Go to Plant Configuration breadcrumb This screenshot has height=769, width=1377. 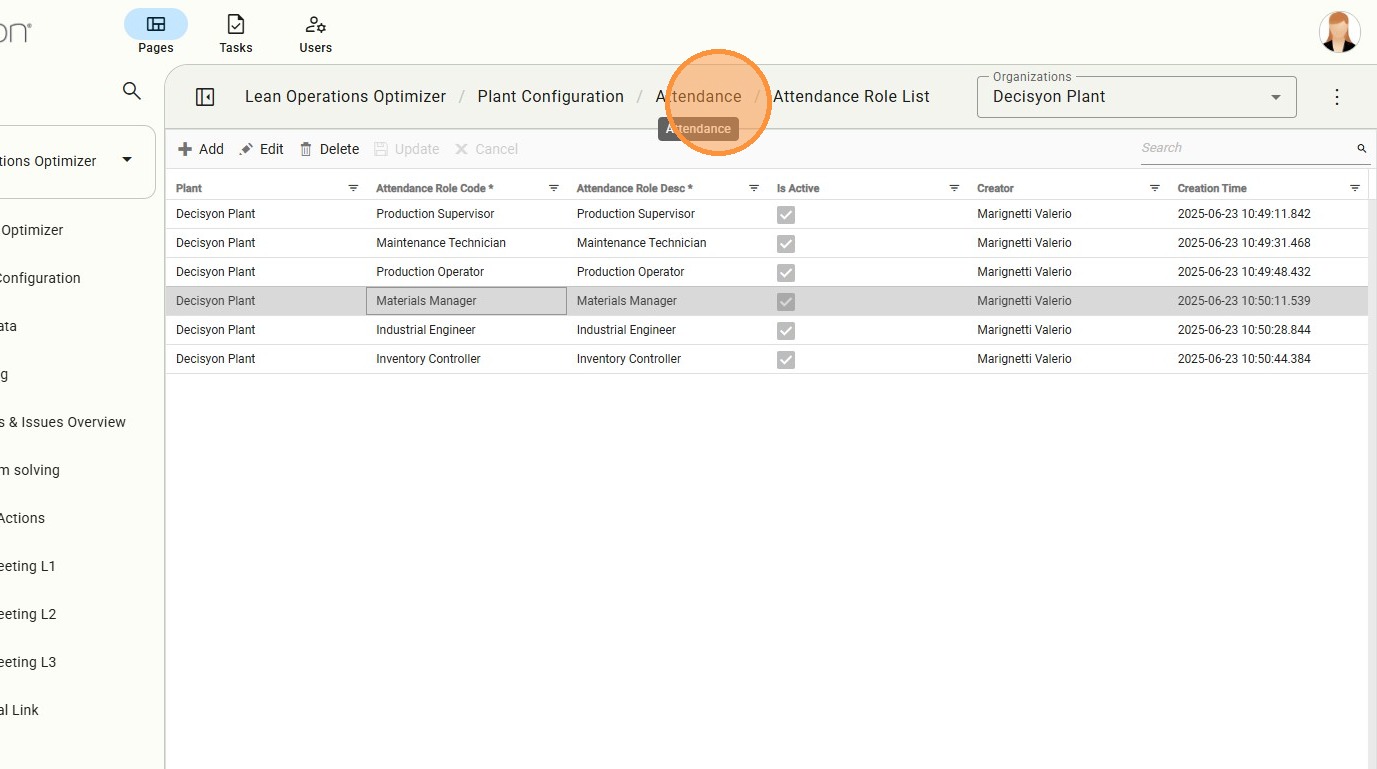pyautogui.click(x=550, y=97)
